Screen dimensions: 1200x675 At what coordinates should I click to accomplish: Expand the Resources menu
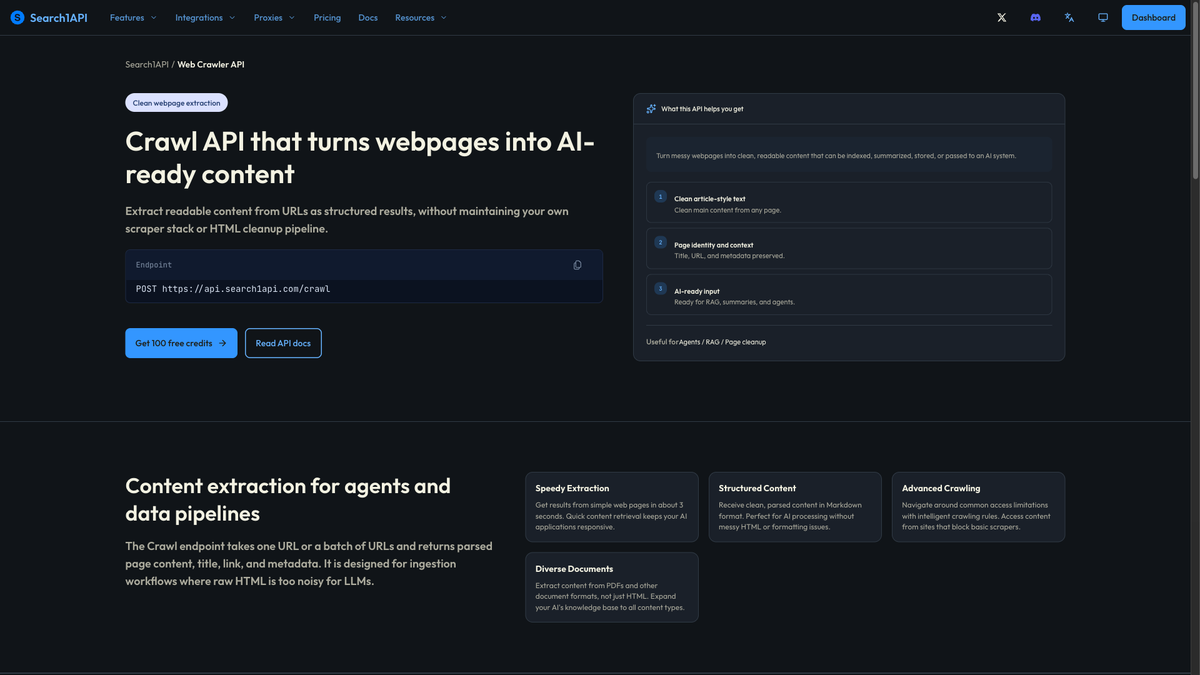tap(421, 17)
